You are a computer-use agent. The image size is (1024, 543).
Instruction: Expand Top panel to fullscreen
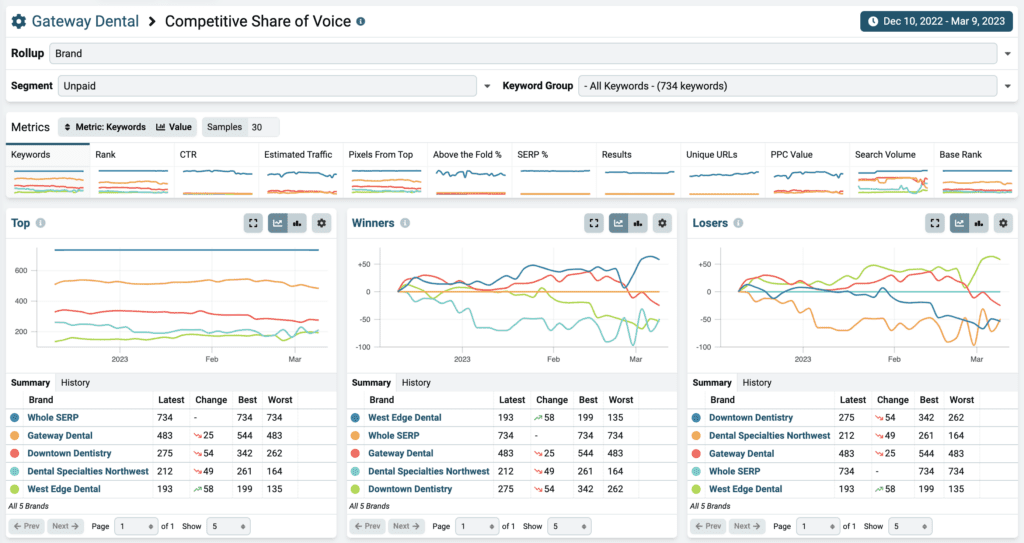[x=253, y=223]
